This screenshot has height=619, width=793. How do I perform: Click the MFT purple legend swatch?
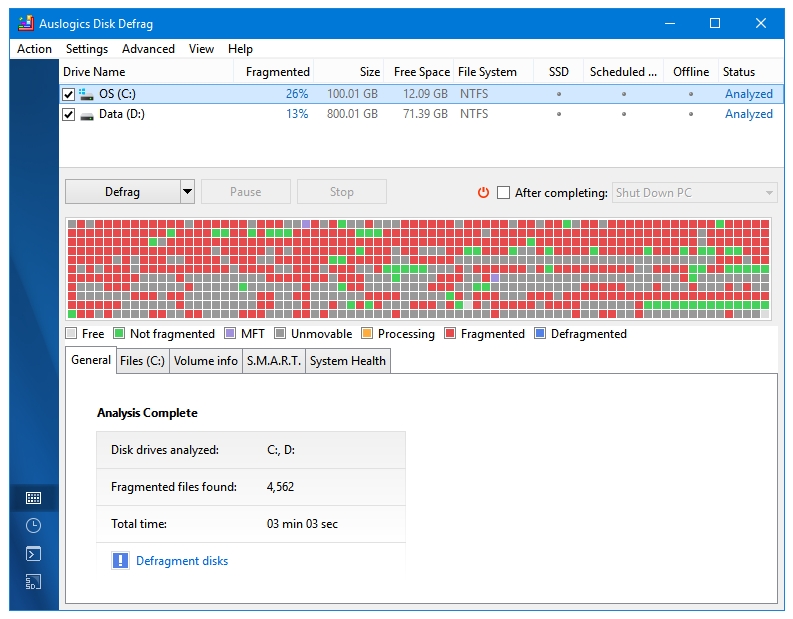point(230,333)
